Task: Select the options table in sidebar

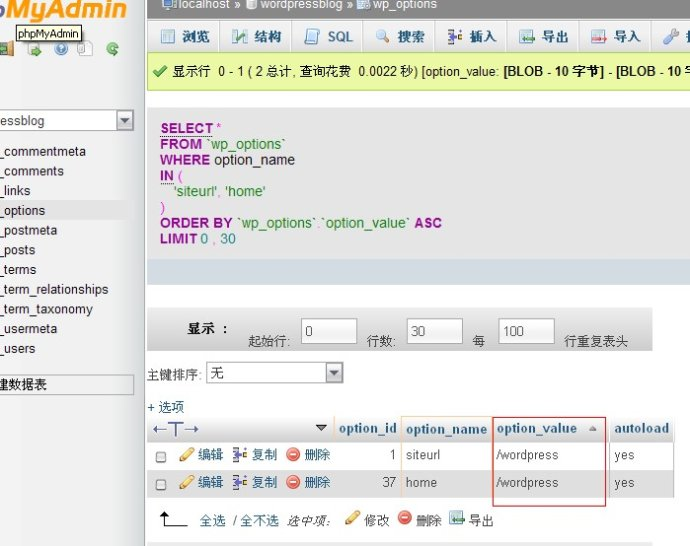Action: (x=23, y=210)
